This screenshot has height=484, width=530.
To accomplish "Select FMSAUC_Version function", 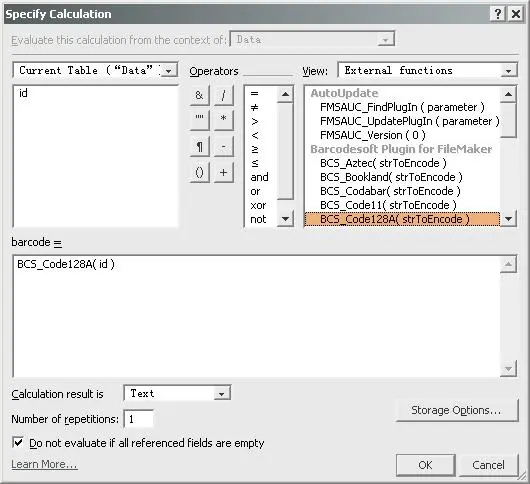I will coord(372,135).
